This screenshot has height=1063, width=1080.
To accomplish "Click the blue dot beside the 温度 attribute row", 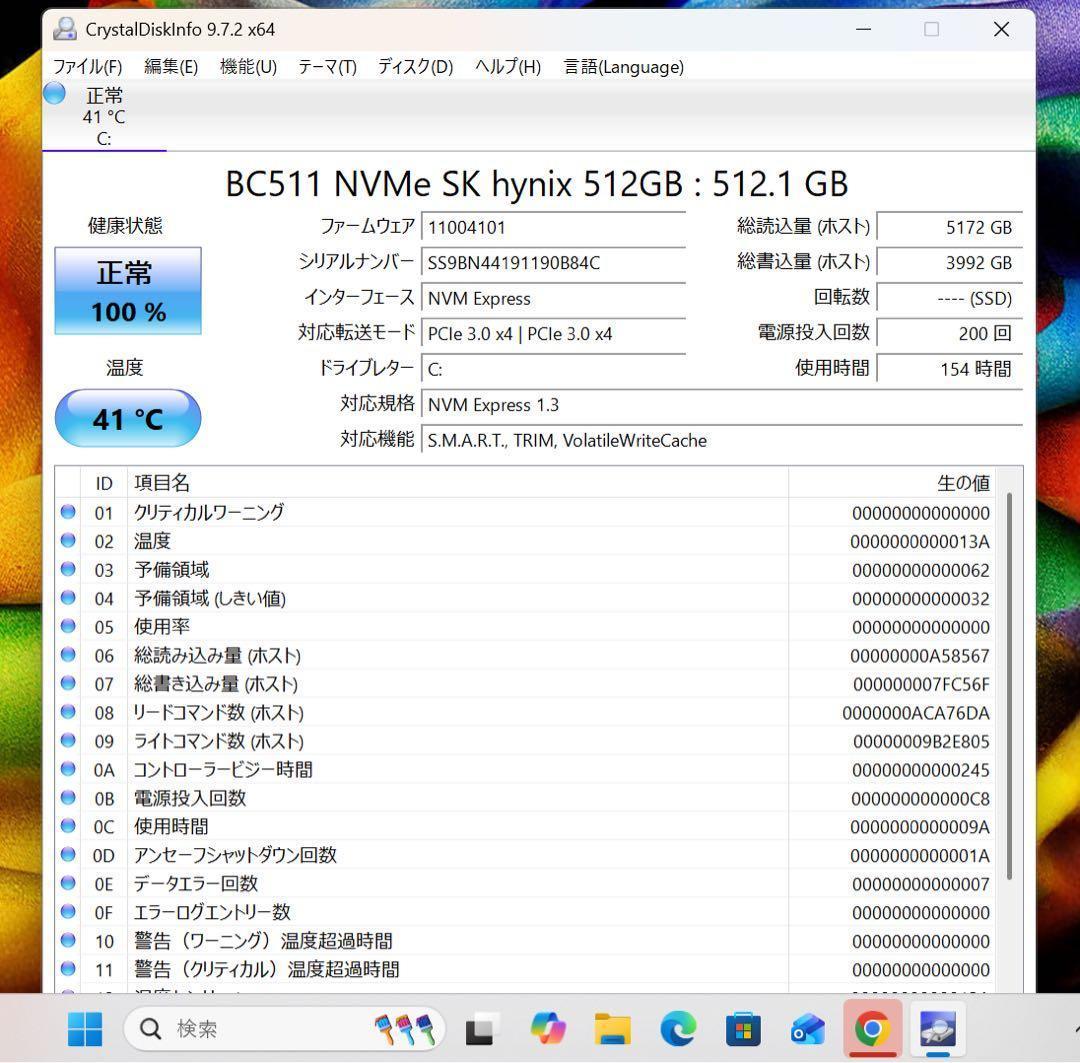I will (67, 541).
